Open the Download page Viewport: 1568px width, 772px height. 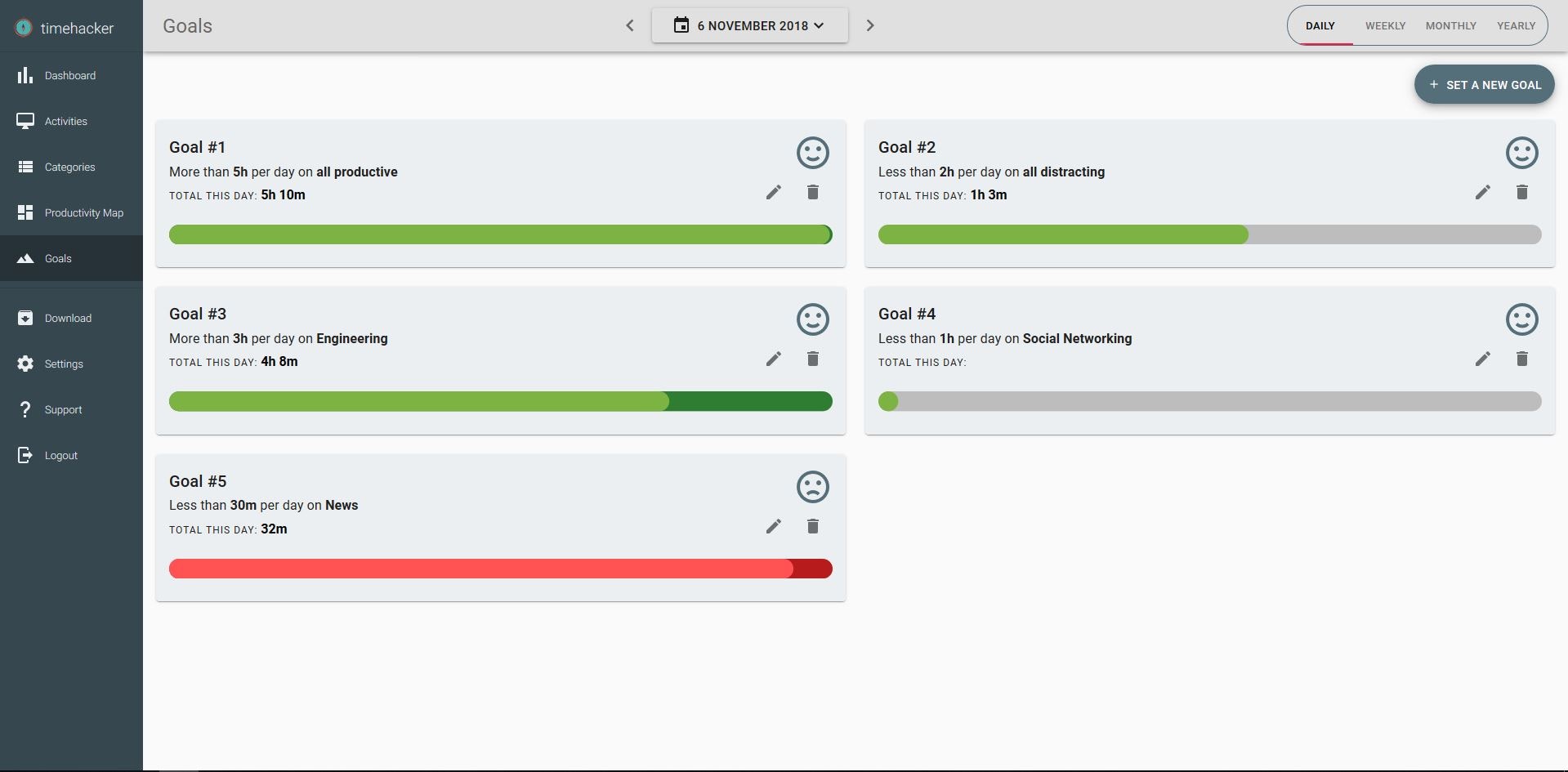(71, 318)
